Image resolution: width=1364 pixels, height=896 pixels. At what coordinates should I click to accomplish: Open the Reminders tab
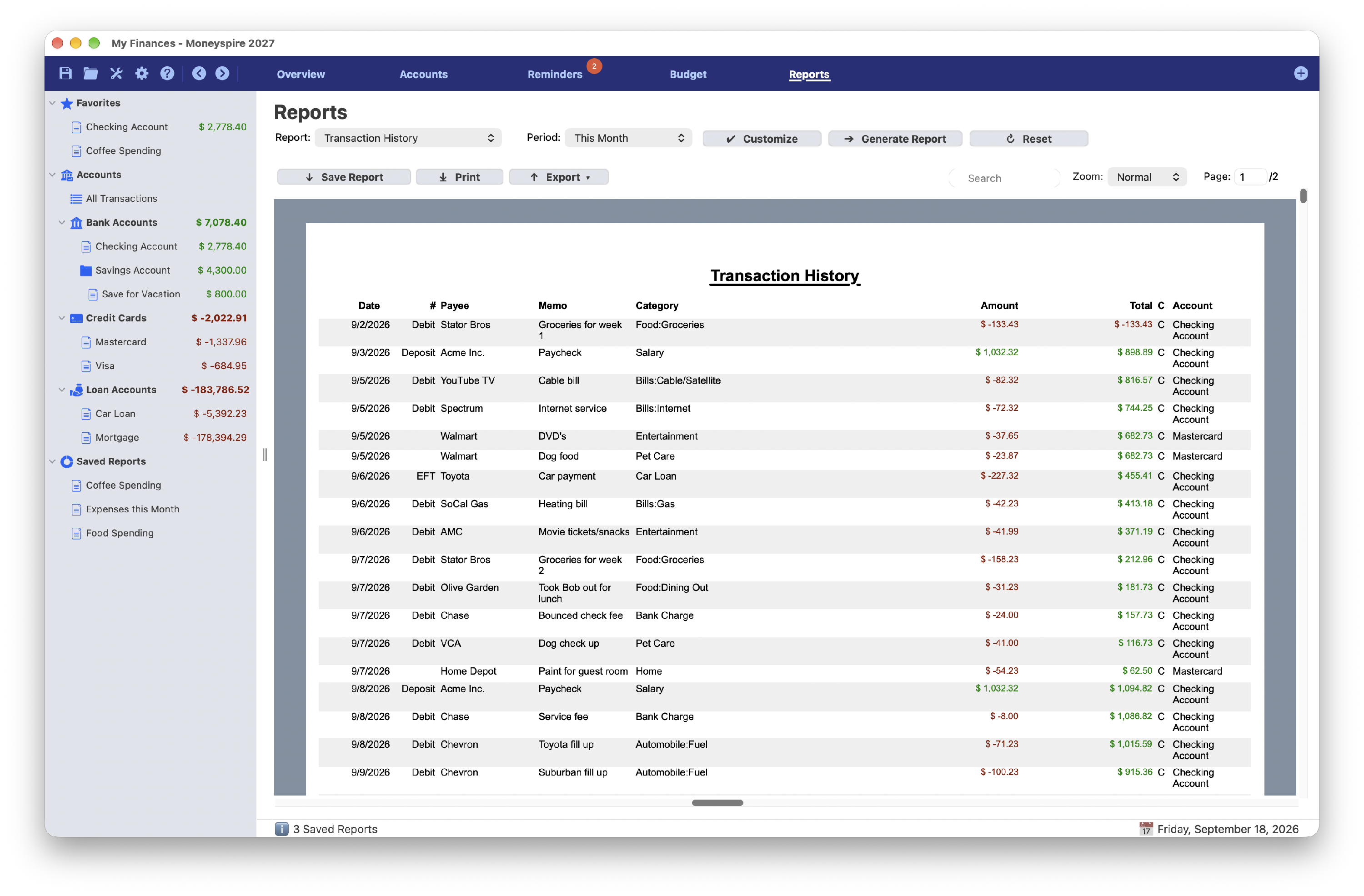click(x=555, y=75)
